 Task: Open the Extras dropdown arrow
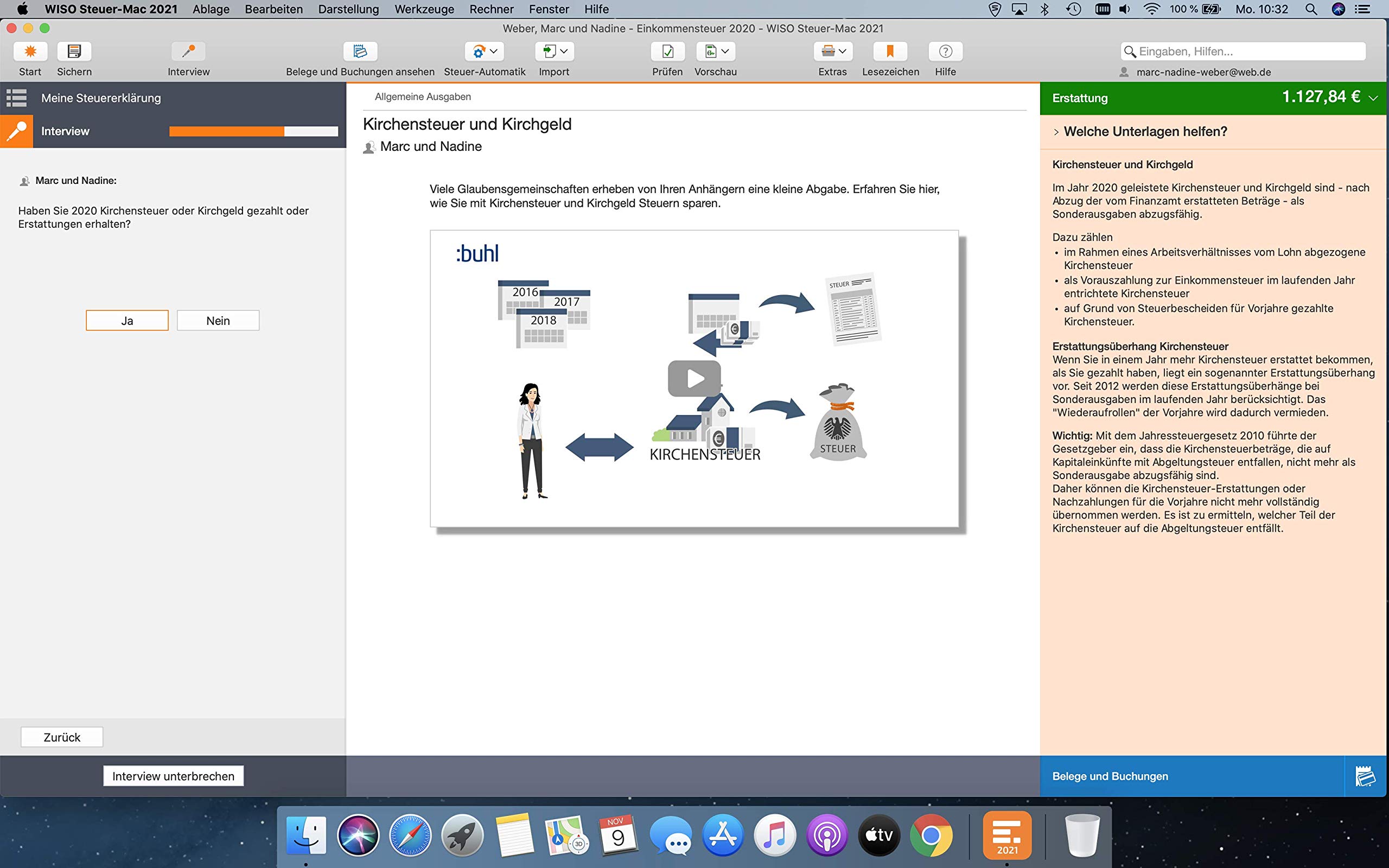(843, 52)
